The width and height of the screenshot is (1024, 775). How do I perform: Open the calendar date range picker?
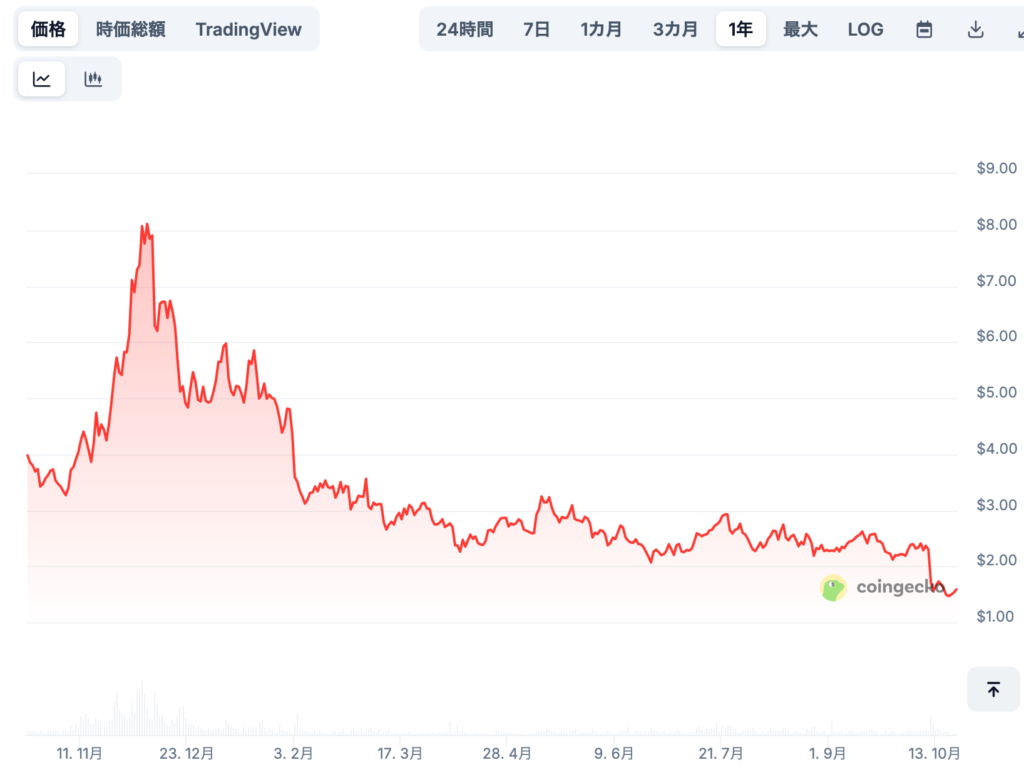click(924, 30)
